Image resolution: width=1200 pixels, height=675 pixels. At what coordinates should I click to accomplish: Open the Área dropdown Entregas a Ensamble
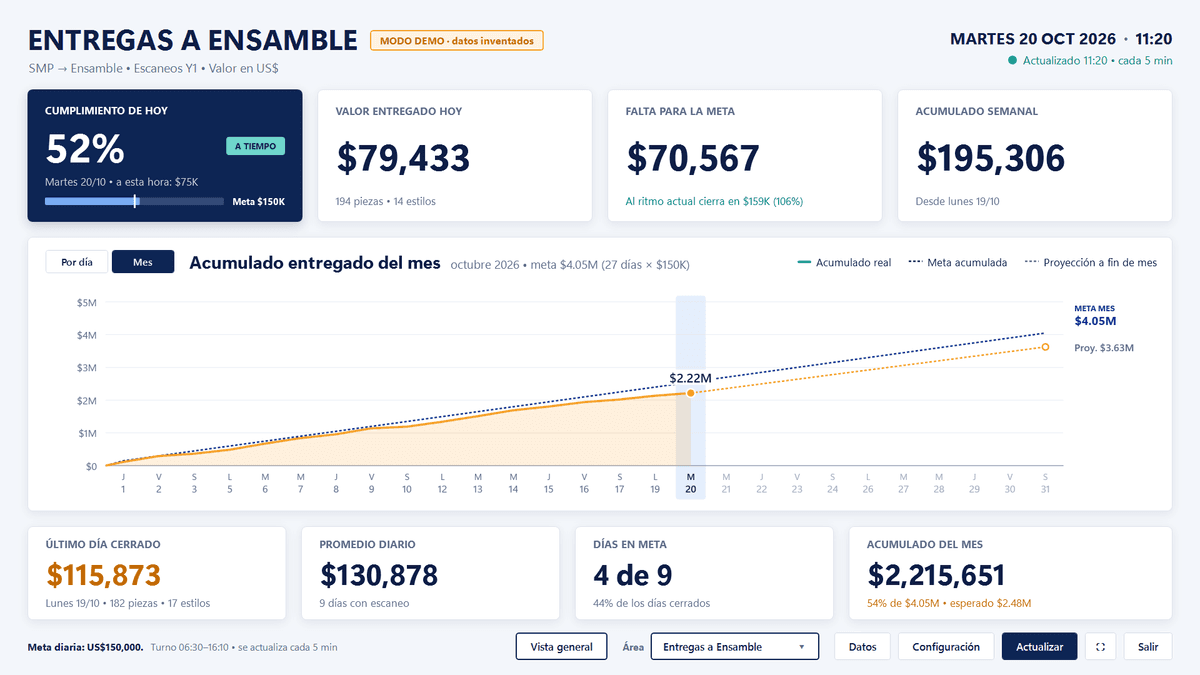point(734,647)
